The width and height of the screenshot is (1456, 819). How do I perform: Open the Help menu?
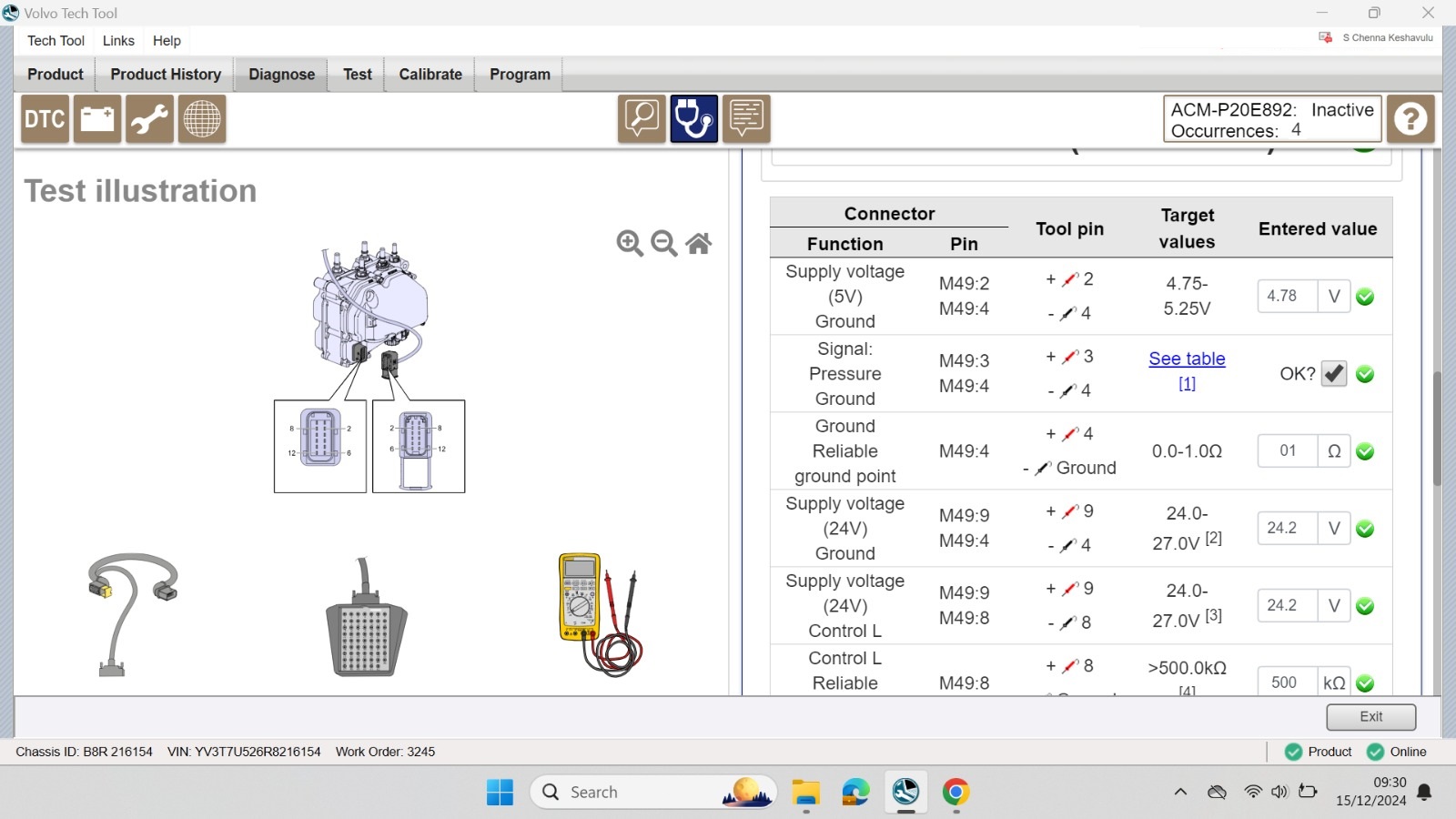click(167, 41)
